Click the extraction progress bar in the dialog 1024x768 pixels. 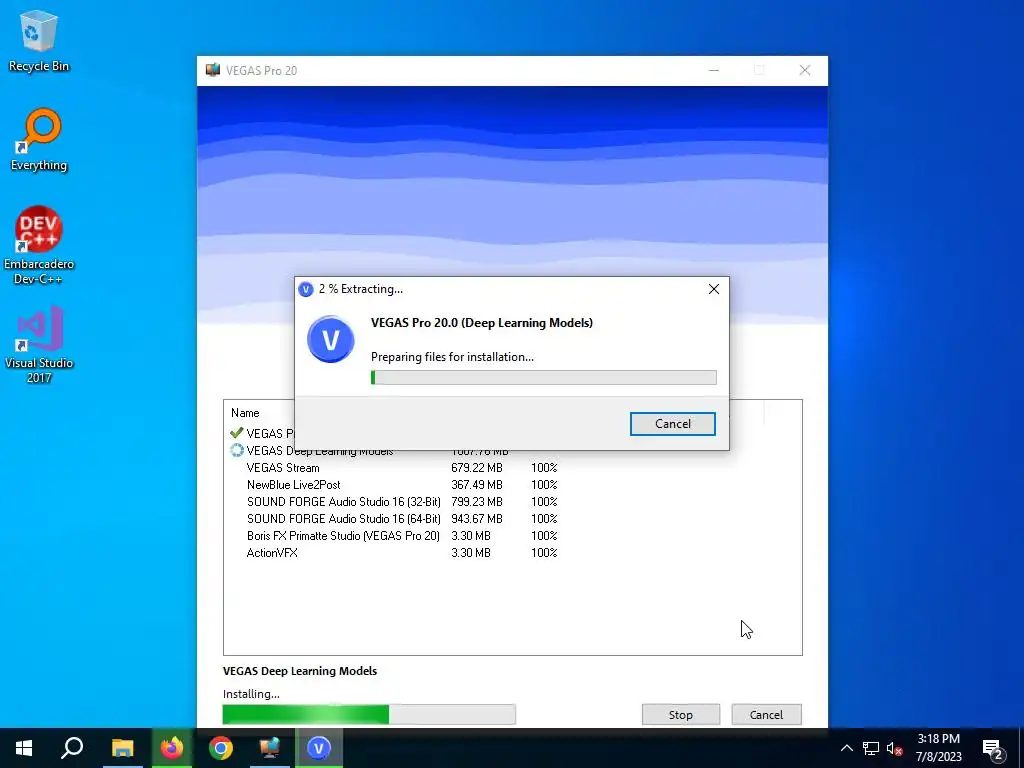point(543,377)
